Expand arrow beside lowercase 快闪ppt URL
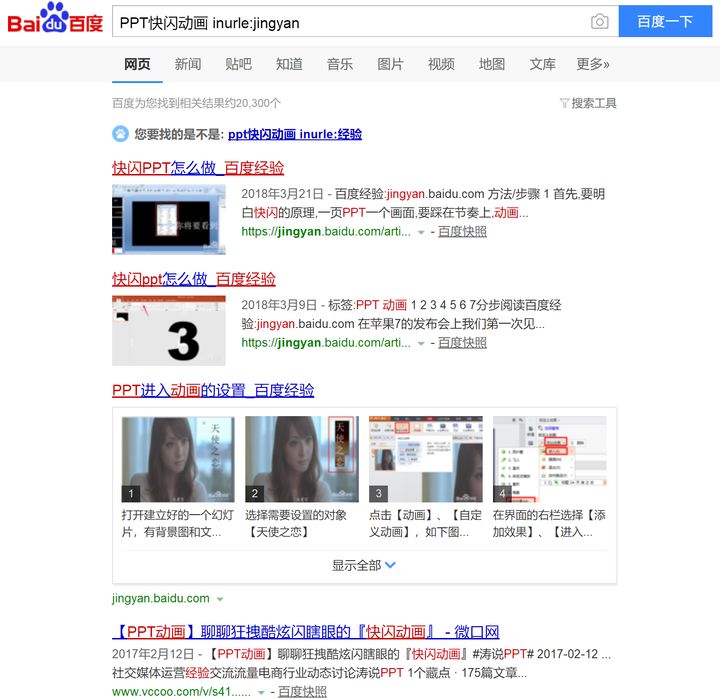Viewport: 720px width, 699px height. pyautogui.click(x=421, y=344)
